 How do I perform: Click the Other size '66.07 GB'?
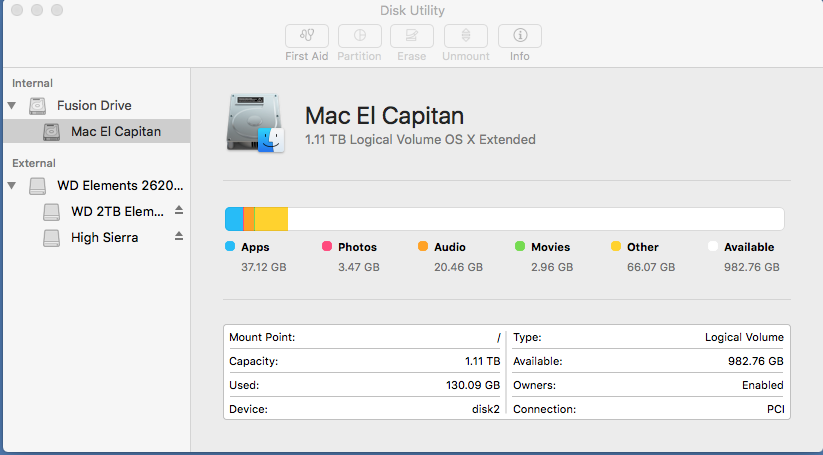point(651,267)
